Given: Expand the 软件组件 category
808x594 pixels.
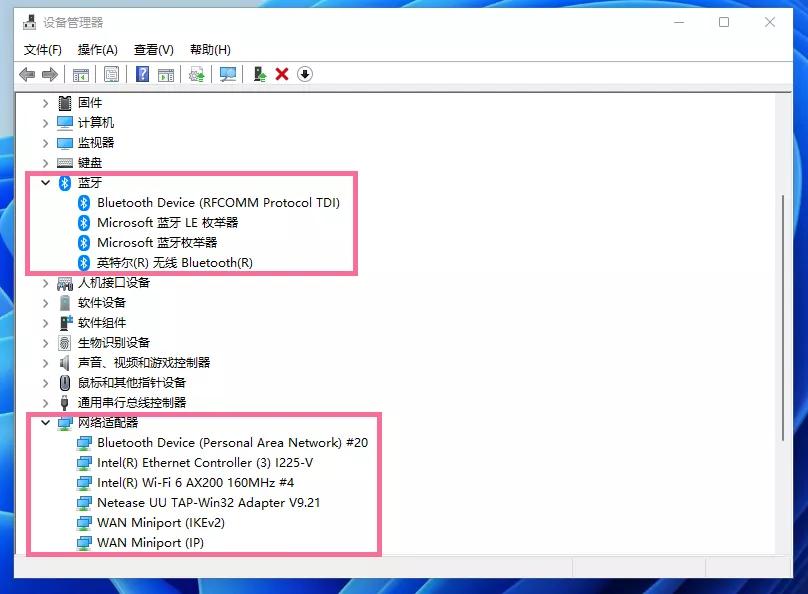Looking at the screenshot, I should pyautogui.click(x=45, y=323).
